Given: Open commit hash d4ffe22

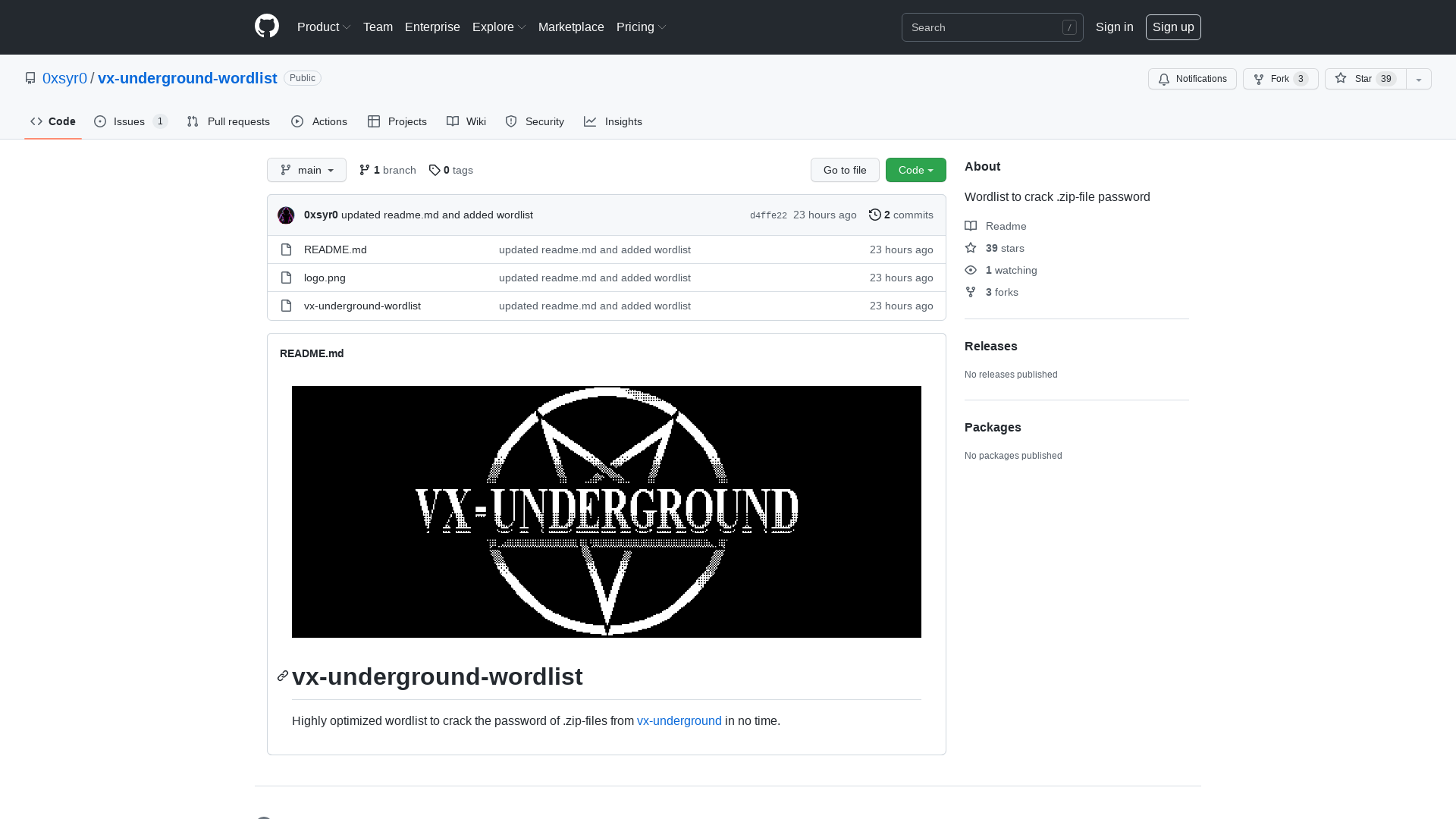Looking at the screenshot, I should (x=768, y=215).
